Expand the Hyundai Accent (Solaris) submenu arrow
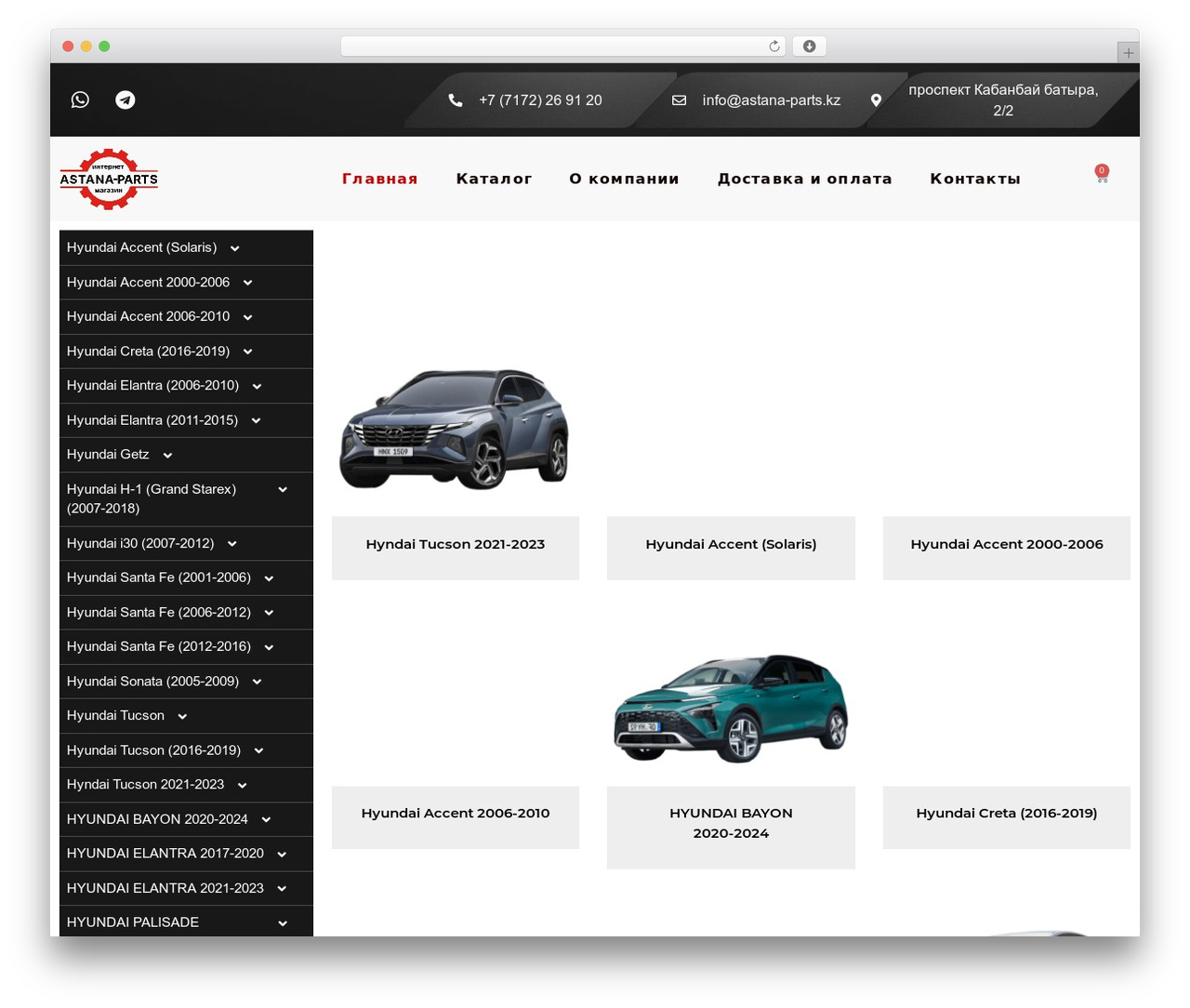This screenshot has height=1008, width=1190. point(235,248)
